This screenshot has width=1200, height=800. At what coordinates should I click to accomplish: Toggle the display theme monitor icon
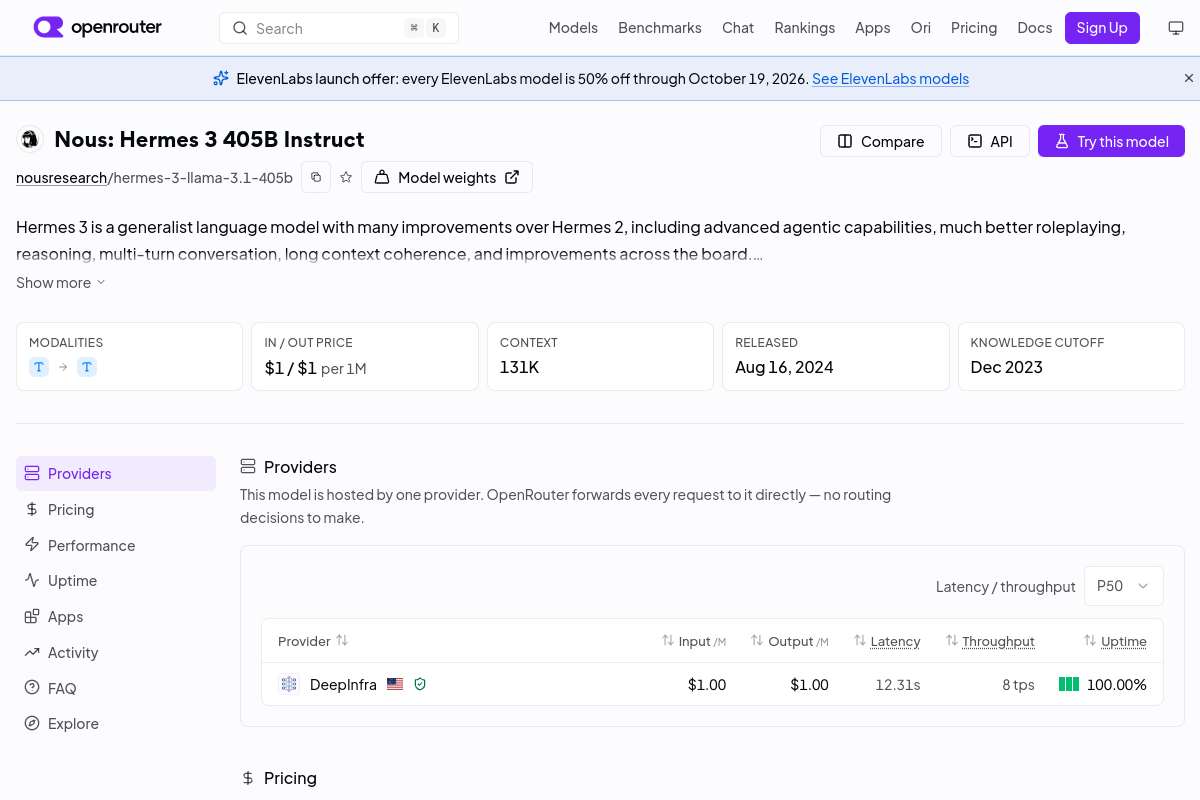click(x=1176, y=28)
